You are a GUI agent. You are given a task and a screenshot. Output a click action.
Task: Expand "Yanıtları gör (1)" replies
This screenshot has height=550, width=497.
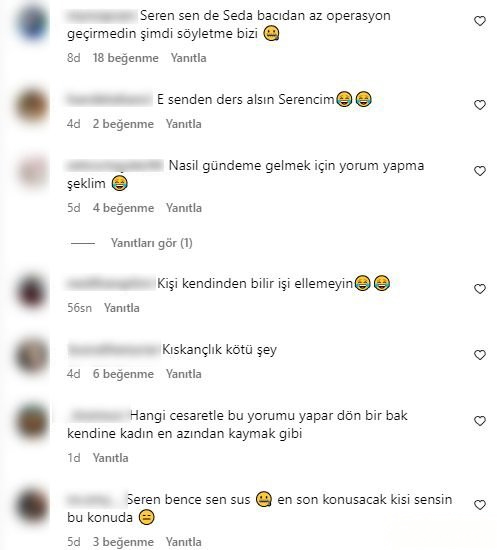[x=152, y=243]
